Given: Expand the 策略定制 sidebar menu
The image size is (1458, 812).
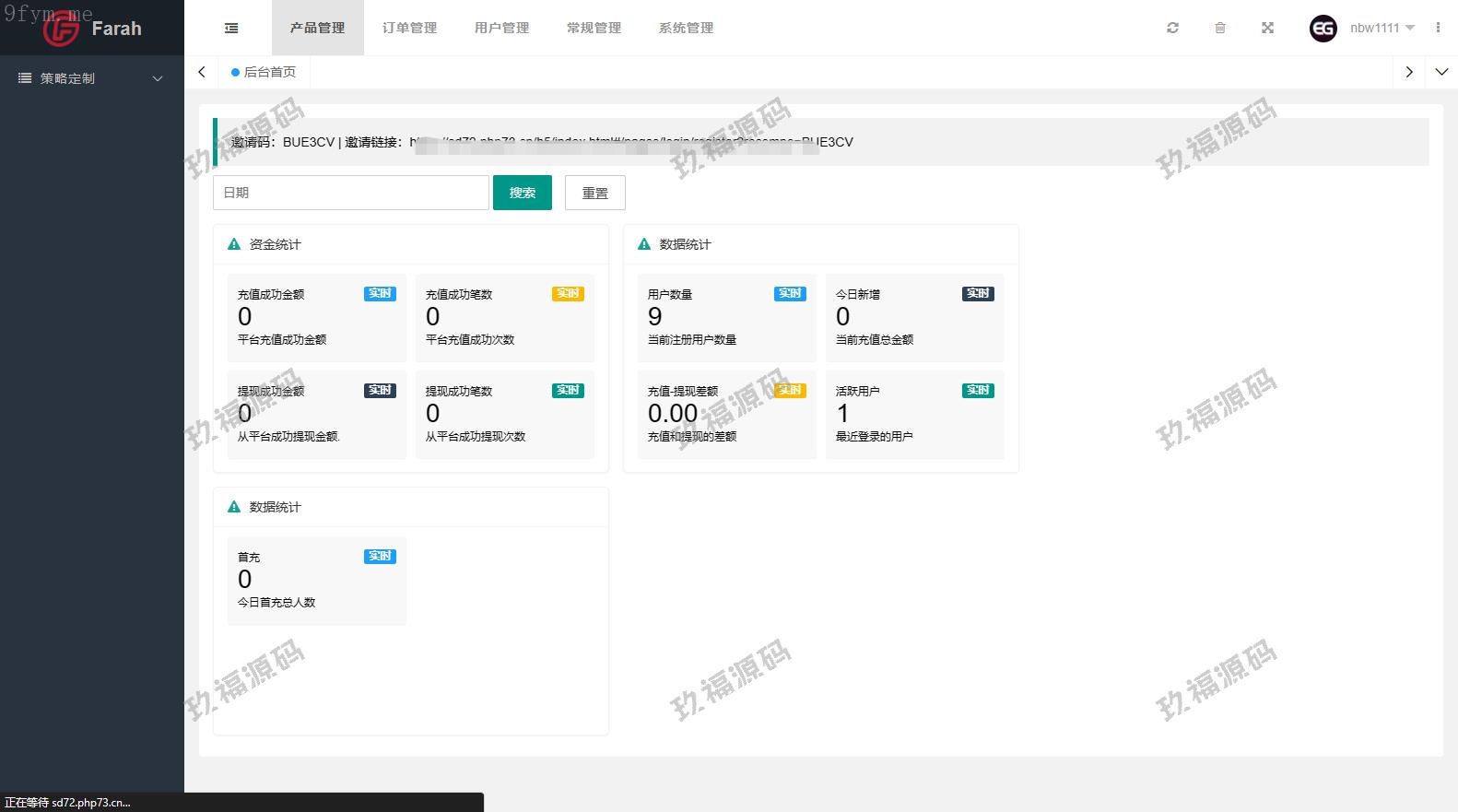Looking at the screenshot, I should [91, 78].
